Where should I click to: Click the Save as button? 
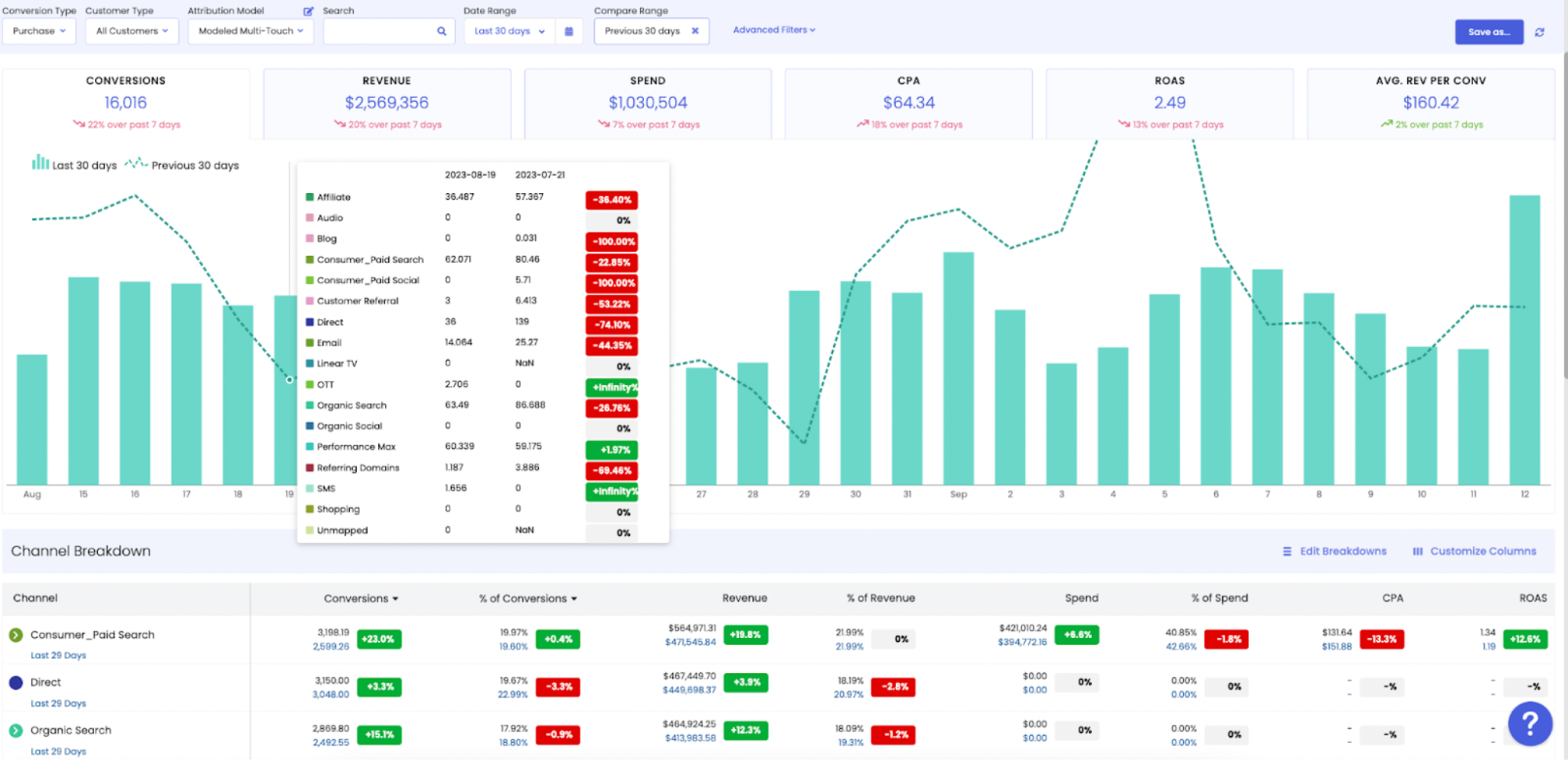point(1488,32)
